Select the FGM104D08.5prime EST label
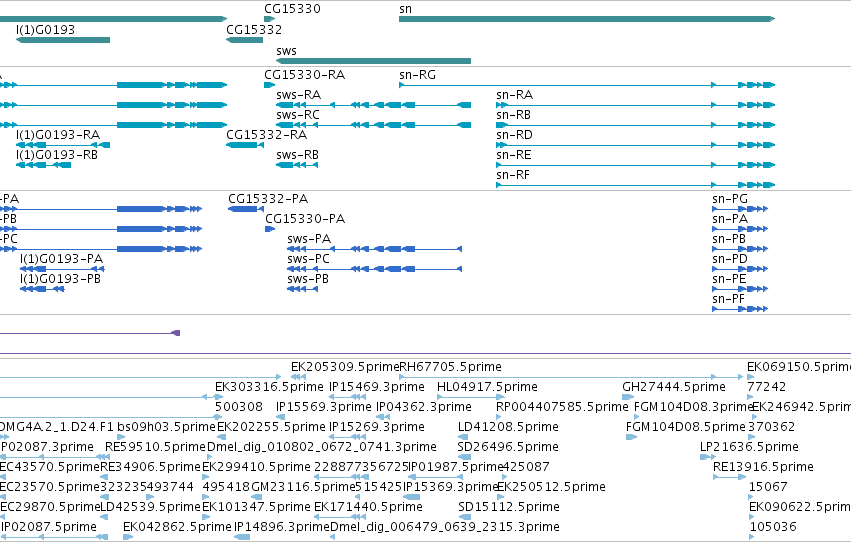The width and height of the screenshot is (851, 542). coord(686,428)
